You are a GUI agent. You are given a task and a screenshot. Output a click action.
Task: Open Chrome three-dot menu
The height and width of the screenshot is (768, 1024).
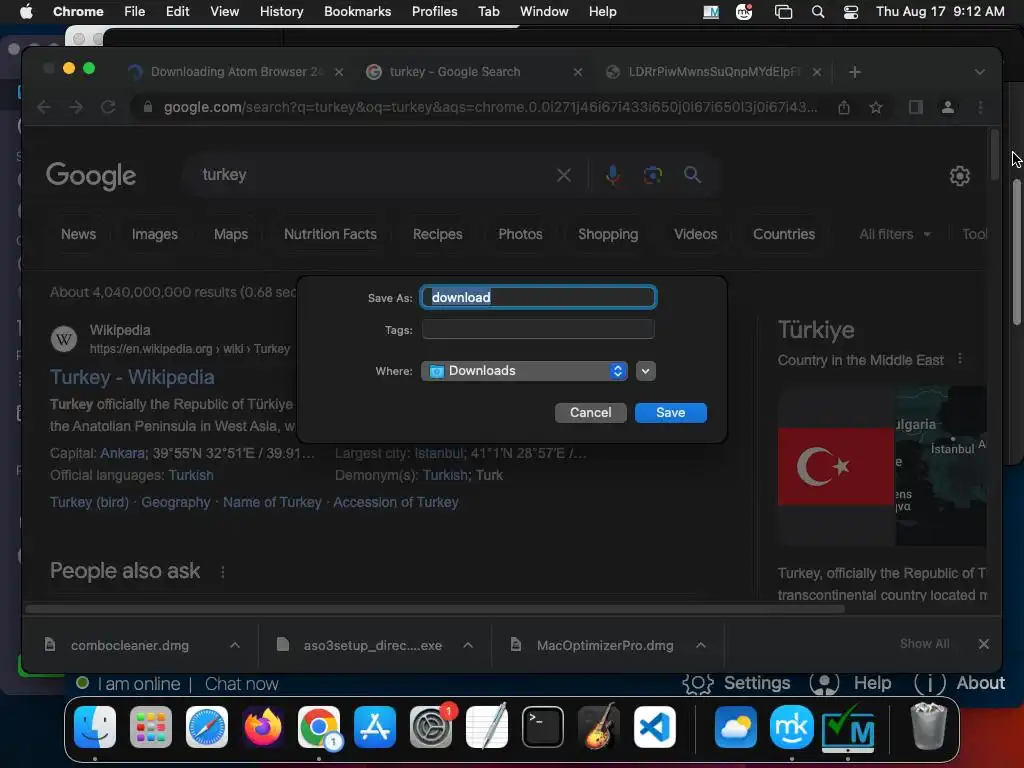pos(980,107)
